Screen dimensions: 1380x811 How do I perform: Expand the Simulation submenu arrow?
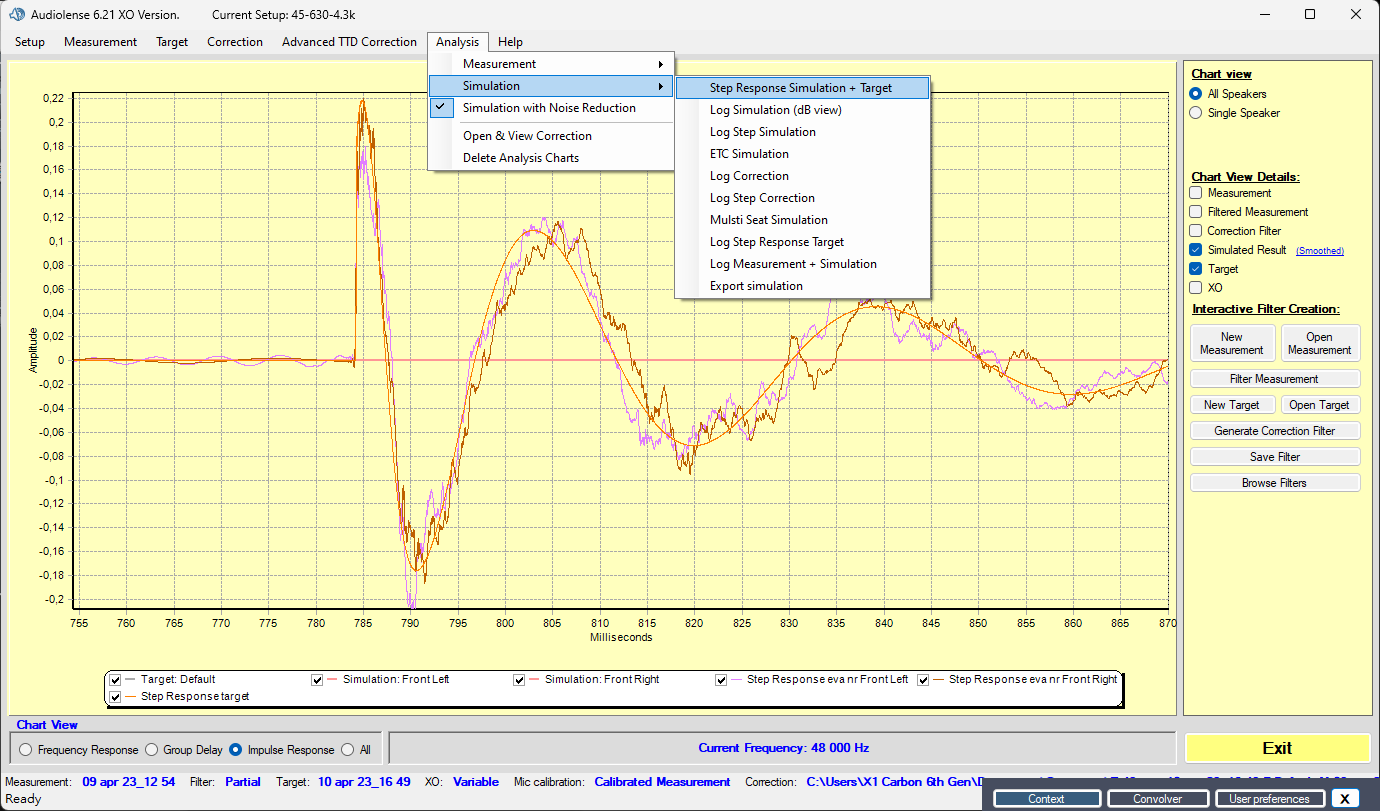click(x=661, y=86)
